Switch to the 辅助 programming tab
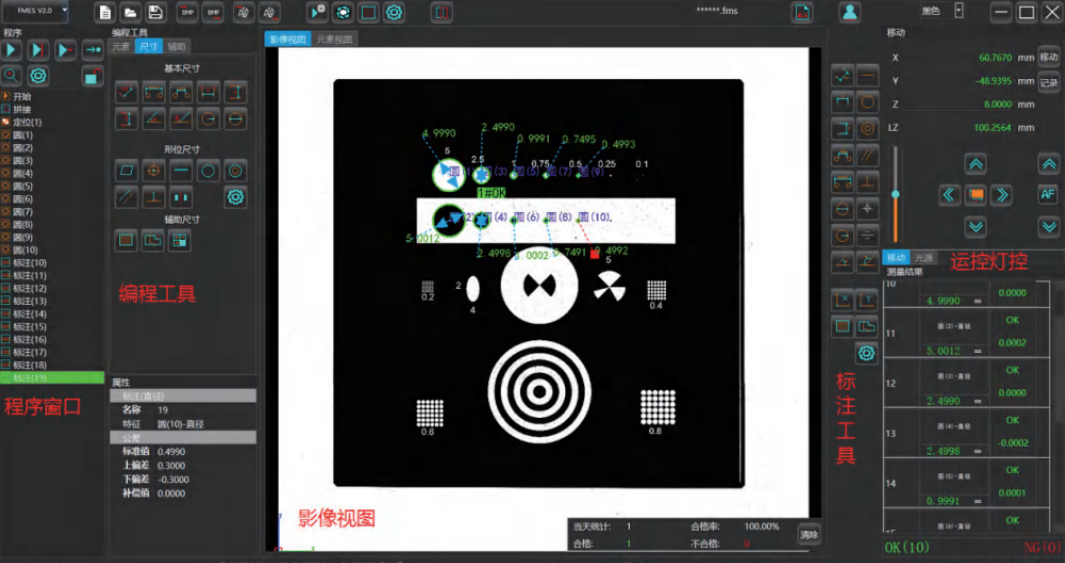This screenshot has width=1065, height=563. click(x=177, y=46)
